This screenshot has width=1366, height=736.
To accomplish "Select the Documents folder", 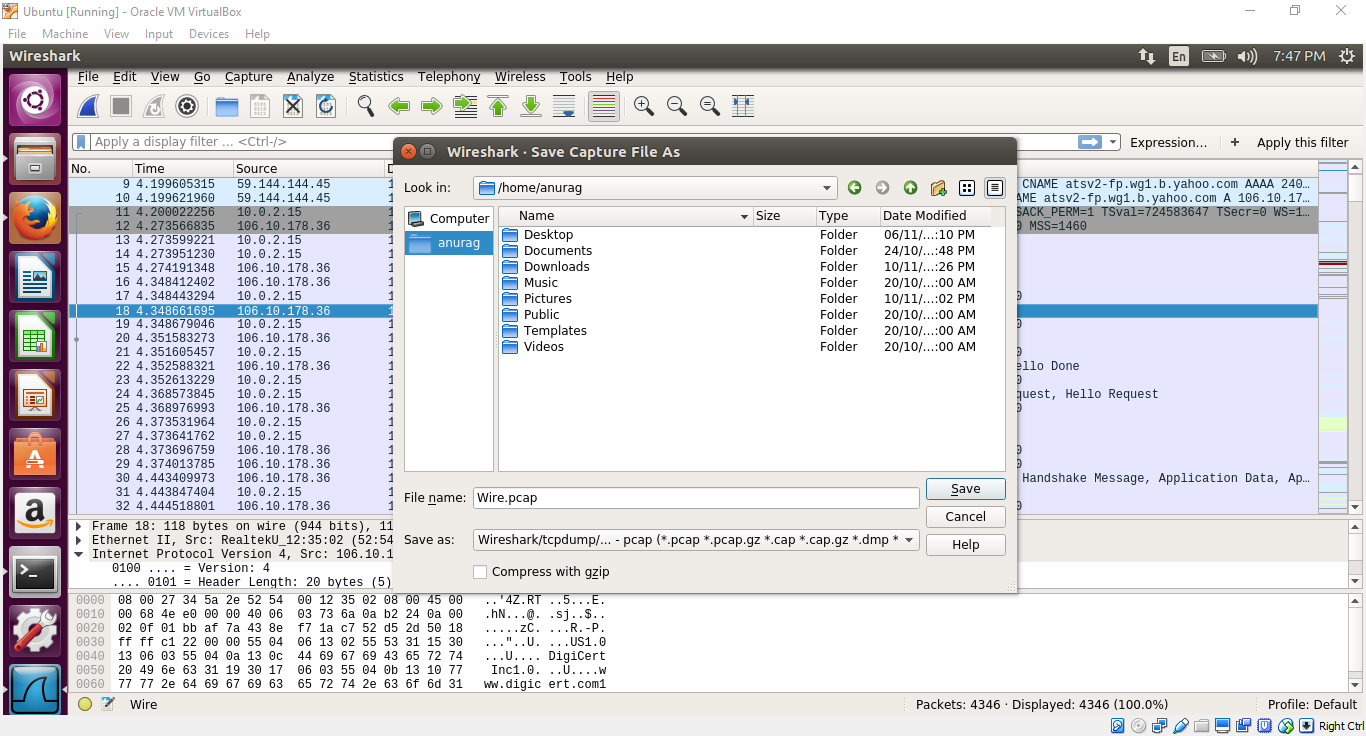I will pos(558,251).
